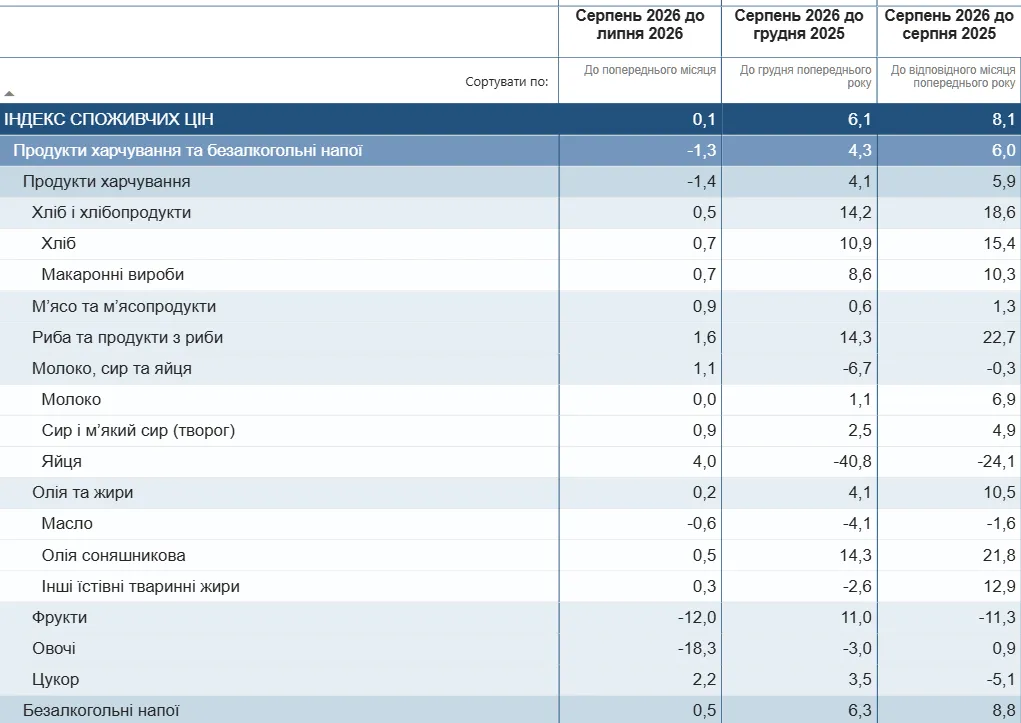Select the 'Фрукти' row label

coord(59,617)
